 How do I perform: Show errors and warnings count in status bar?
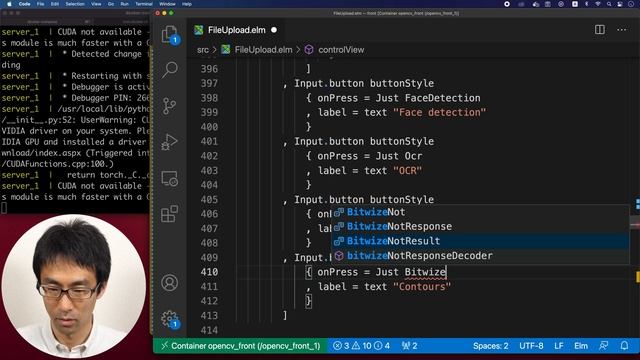coord(361,346)
